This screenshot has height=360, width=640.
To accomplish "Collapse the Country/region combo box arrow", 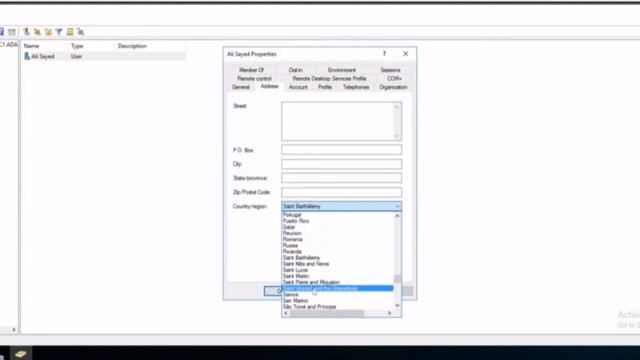I will (x=398, y=207).
